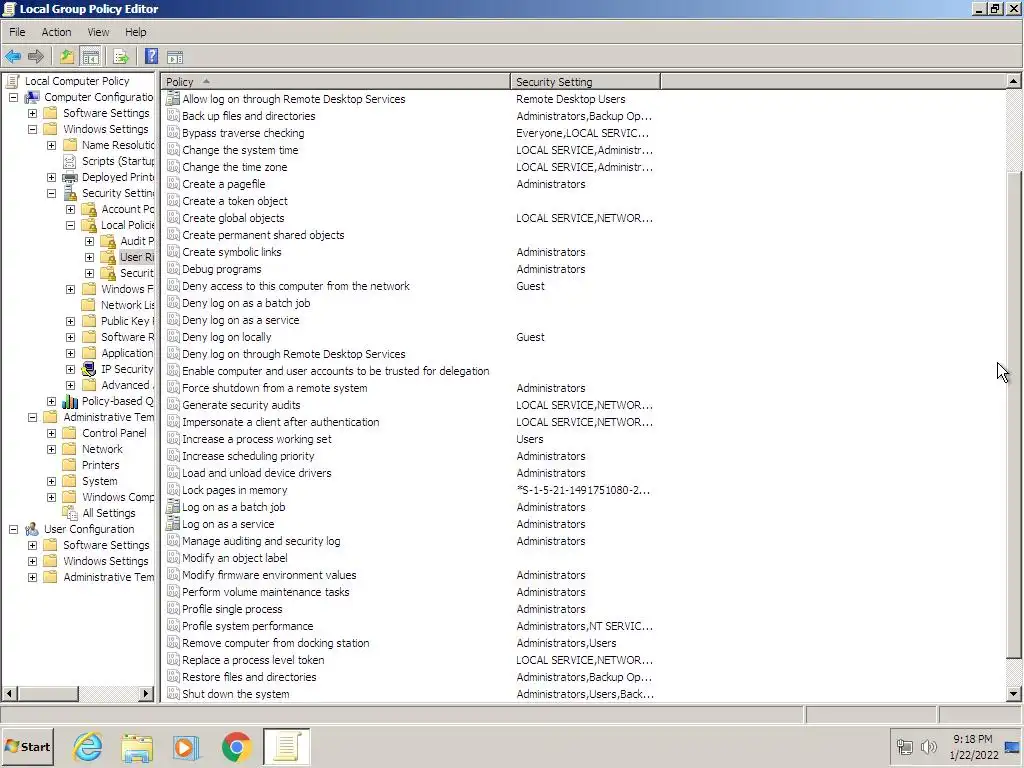This screenshot has width=1024, height=768.
Task: Click the Local Computer Policy root icon
Action: pos(12,81)
